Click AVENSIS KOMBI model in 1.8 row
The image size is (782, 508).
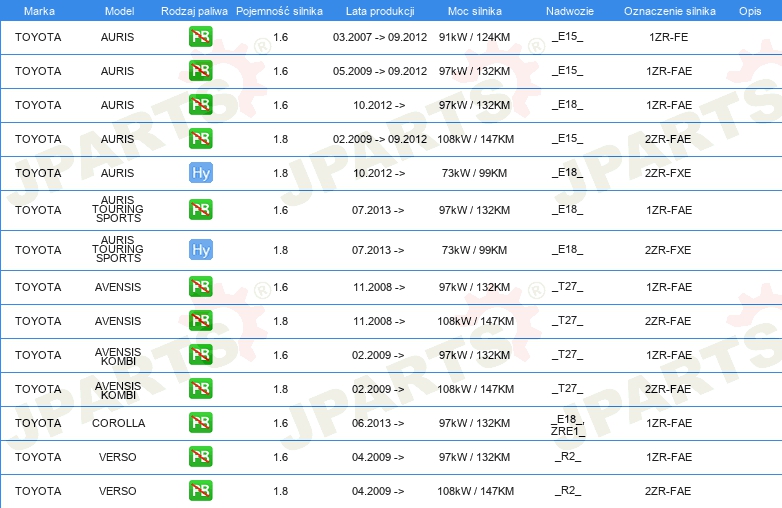(118, 390)
